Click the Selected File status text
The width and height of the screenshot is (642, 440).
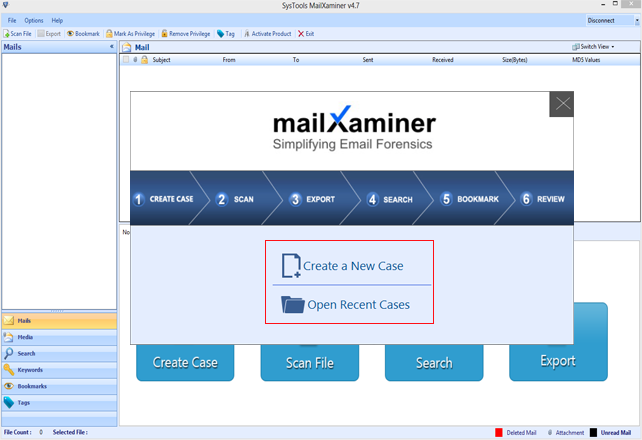[x=70, y=432]
